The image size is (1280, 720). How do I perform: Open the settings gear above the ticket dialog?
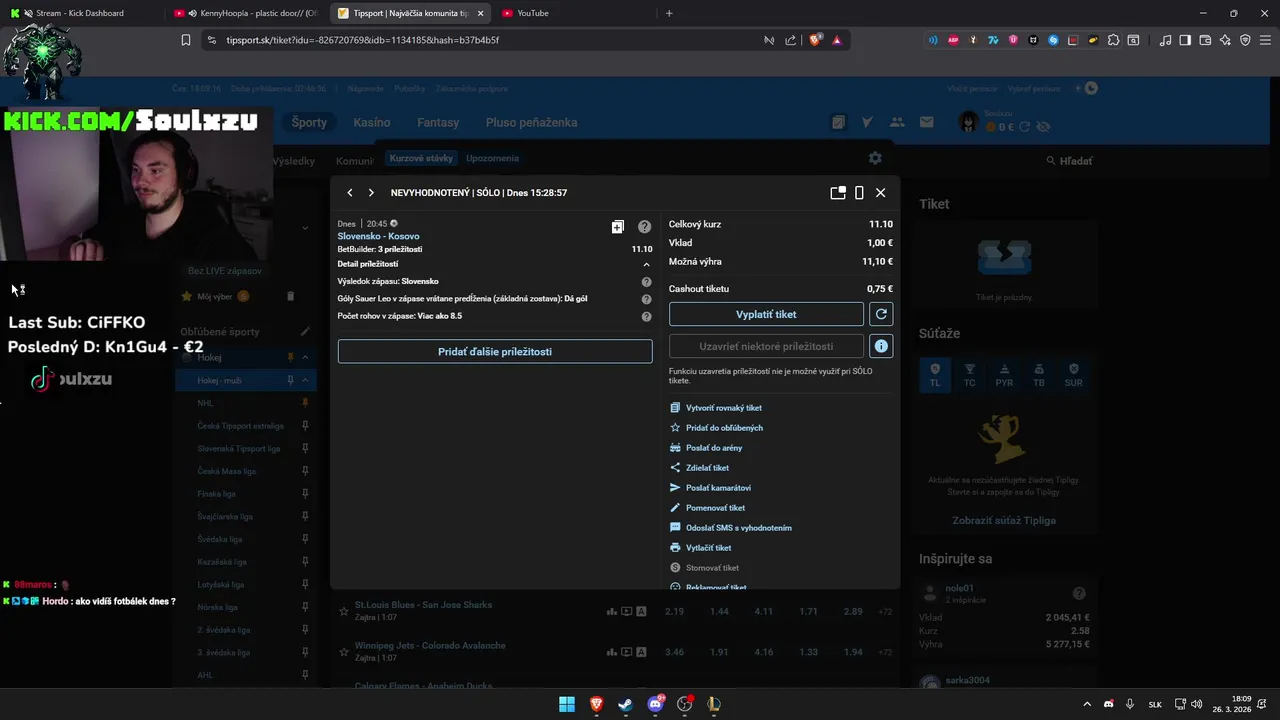click(875, 158)
